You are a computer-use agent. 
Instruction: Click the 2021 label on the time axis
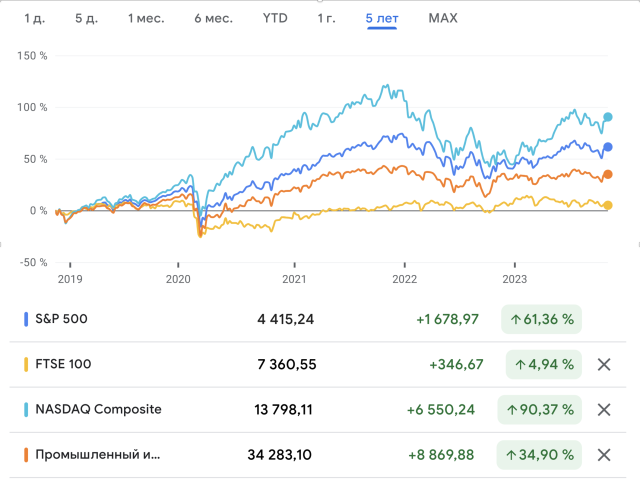[294, 280]
